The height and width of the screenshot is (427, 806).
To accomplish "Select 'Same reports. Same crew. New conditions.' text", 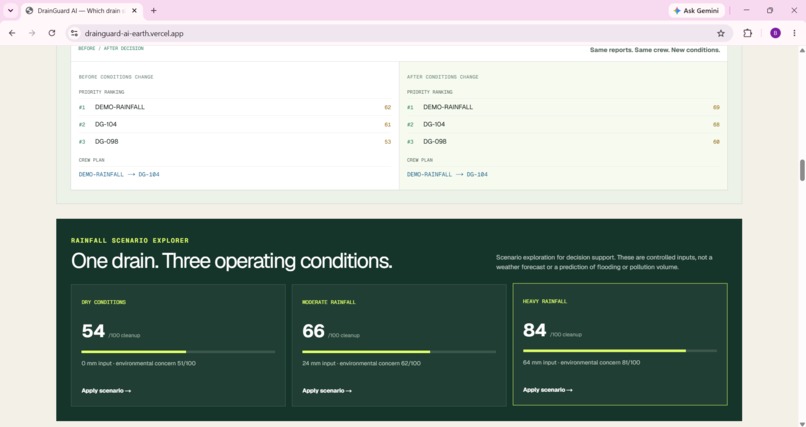I will point(655,50).
